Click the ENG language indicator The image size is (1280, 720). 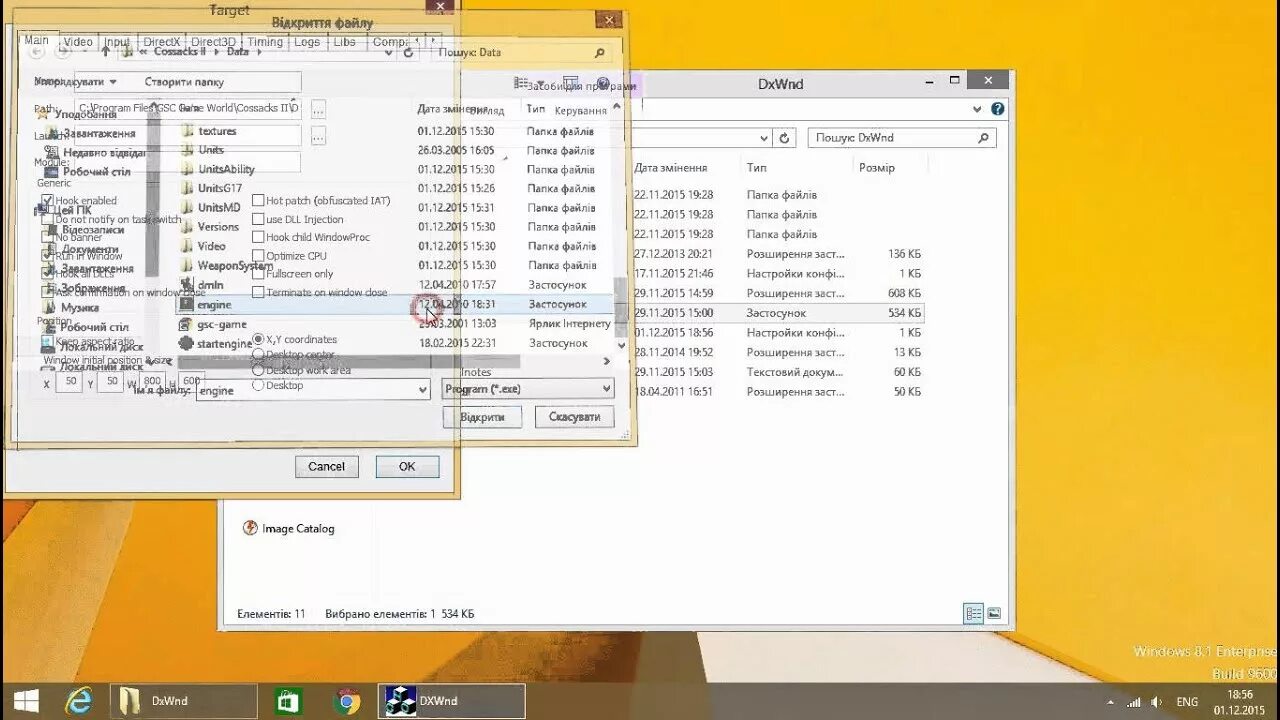point(1187,702)
